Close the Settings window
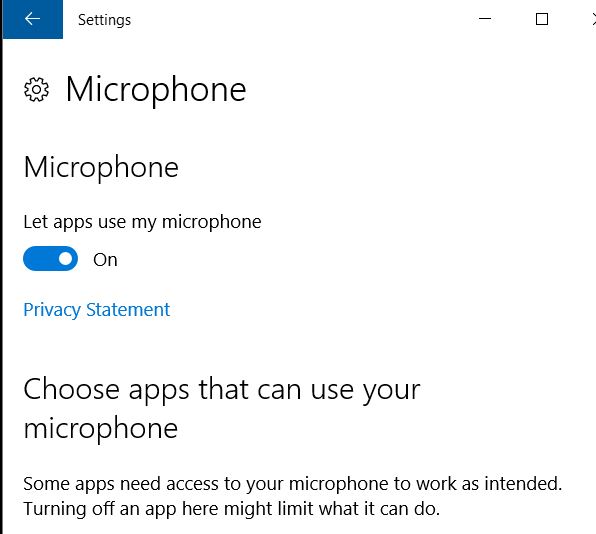Viewport: 596px width, 534px height. [x=593, y=19]
